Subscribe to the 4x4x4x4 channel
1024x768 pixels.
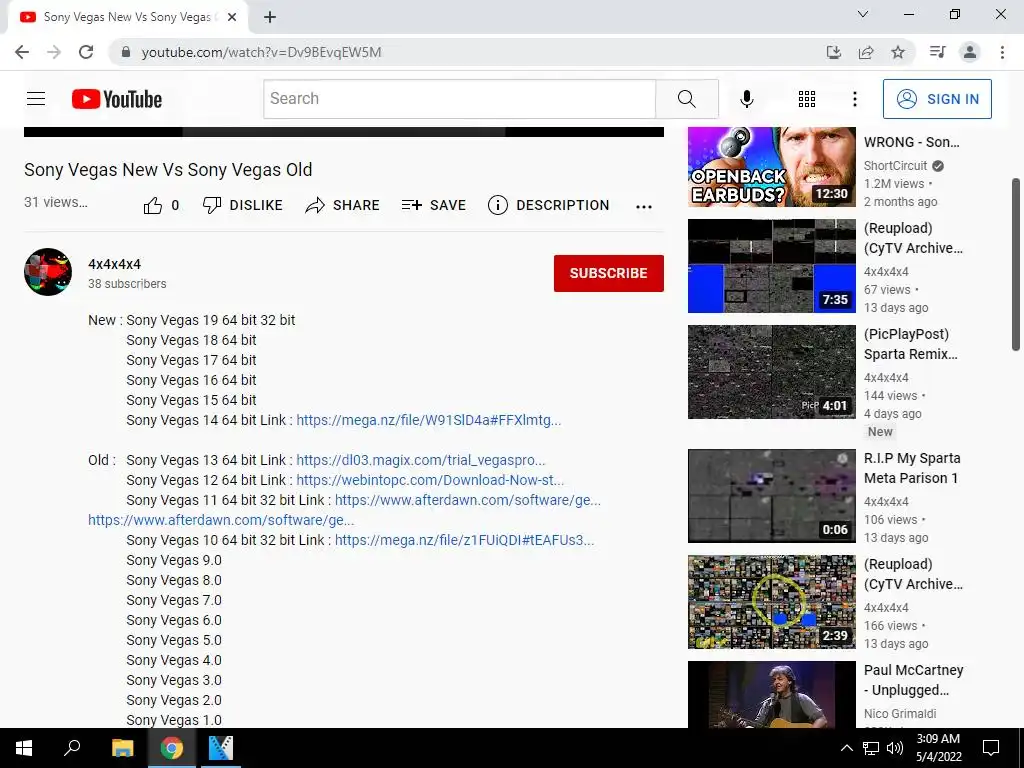pyautogui.click(x=609, y=273)
